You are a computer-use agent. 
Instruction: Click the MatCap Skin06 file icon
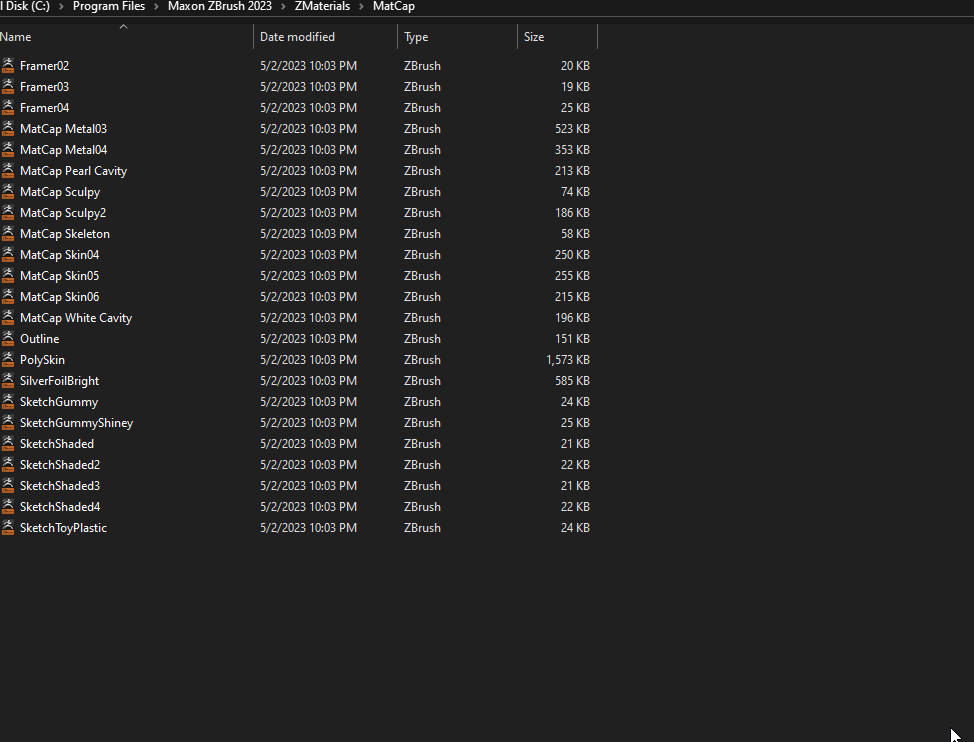8,296
